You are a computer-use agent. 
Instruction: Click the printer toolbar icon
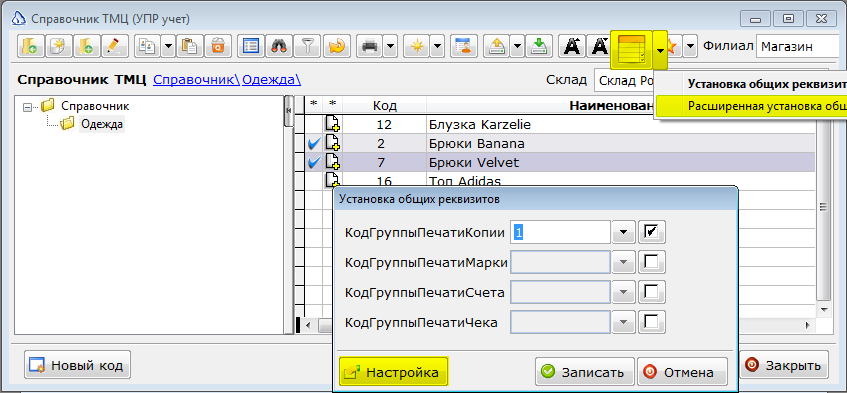click(x=370, y=46)
